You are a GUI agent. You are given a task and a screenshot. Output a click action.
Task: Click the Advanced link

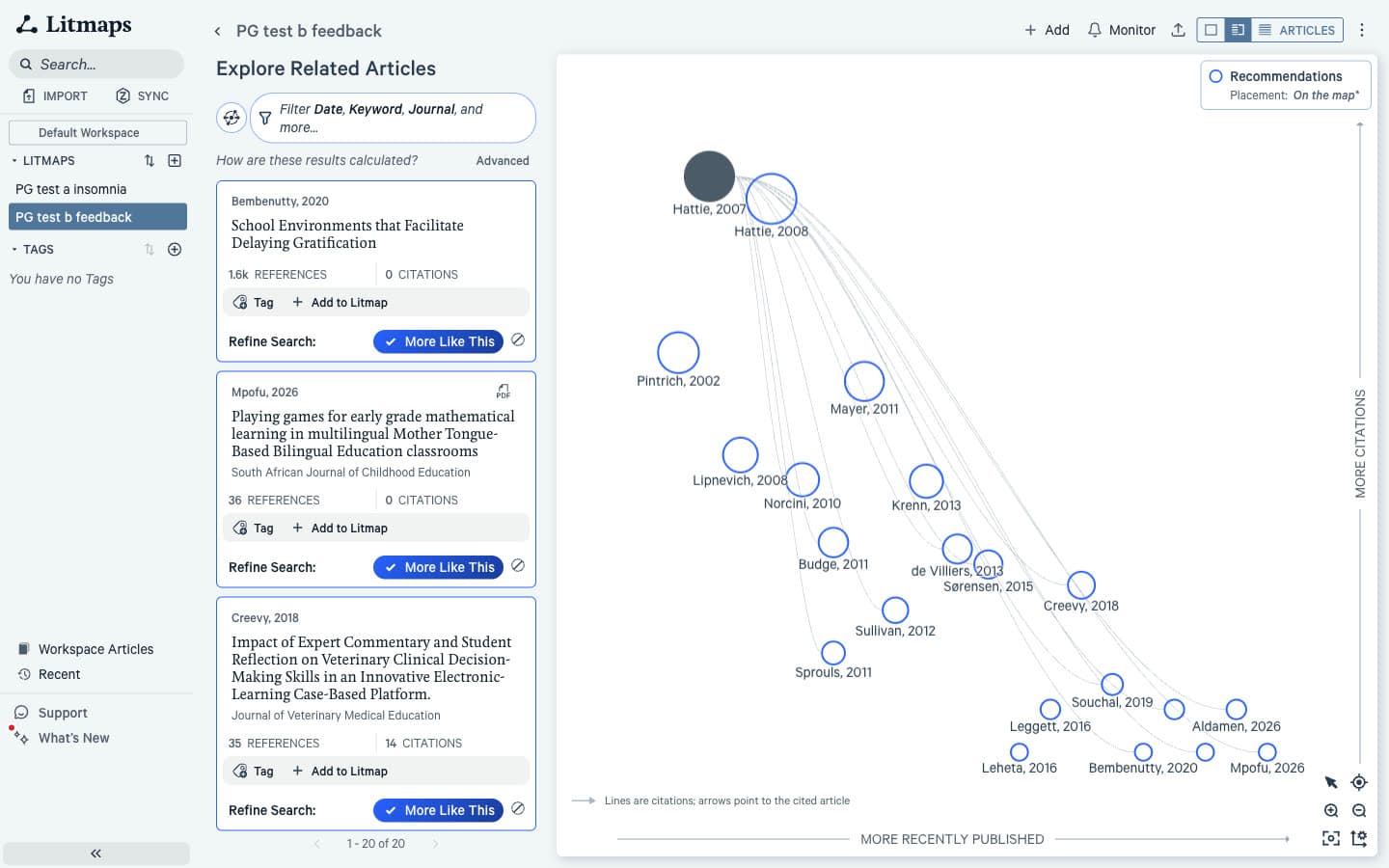503,161
